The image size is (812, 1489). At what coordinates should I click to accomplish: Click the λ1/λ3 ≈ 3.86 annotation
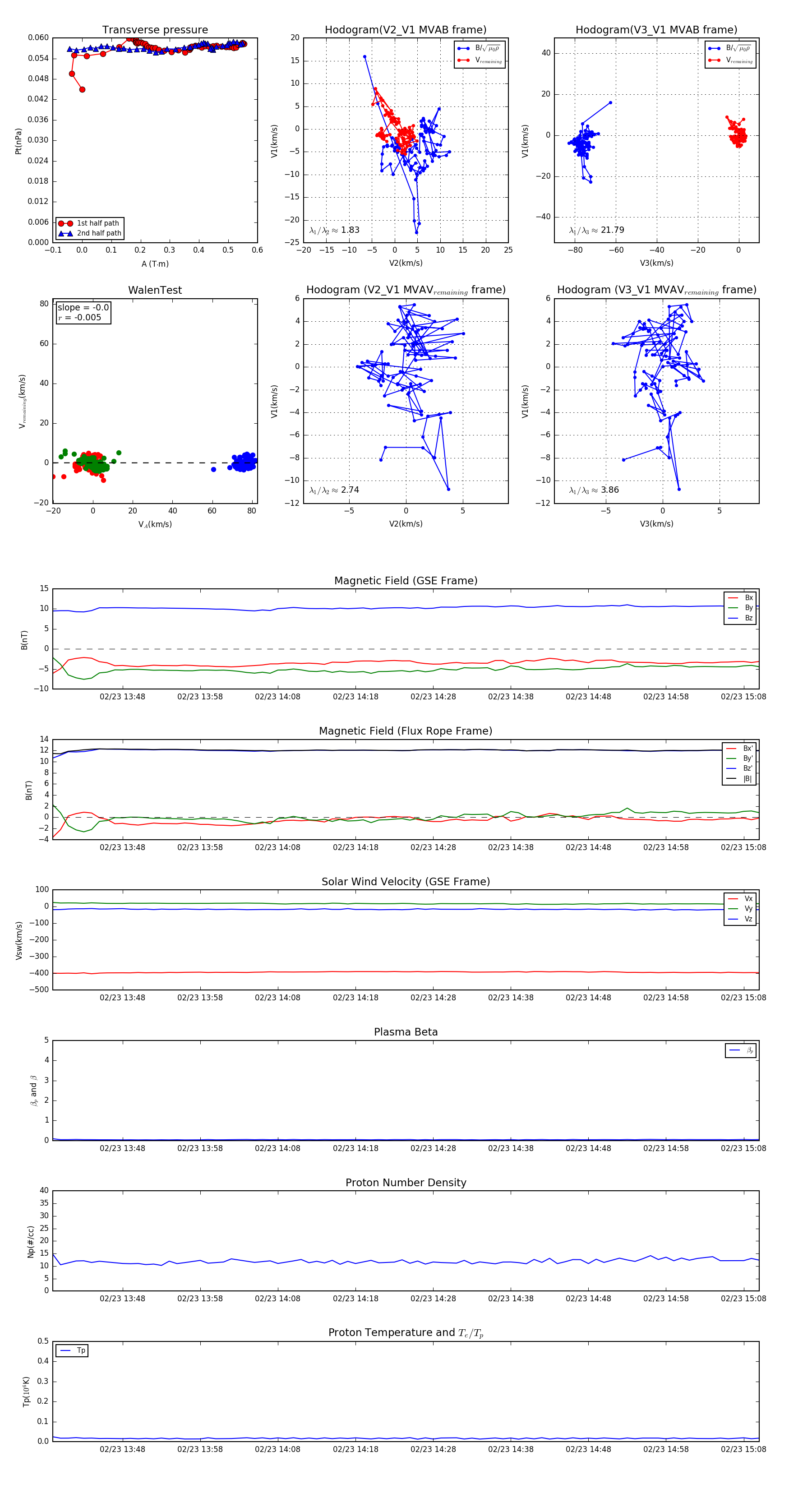594,490
